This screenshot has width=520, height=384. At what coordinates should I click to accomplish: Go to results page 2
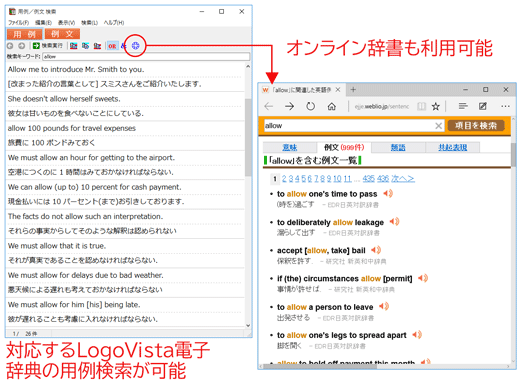point(284,179)
